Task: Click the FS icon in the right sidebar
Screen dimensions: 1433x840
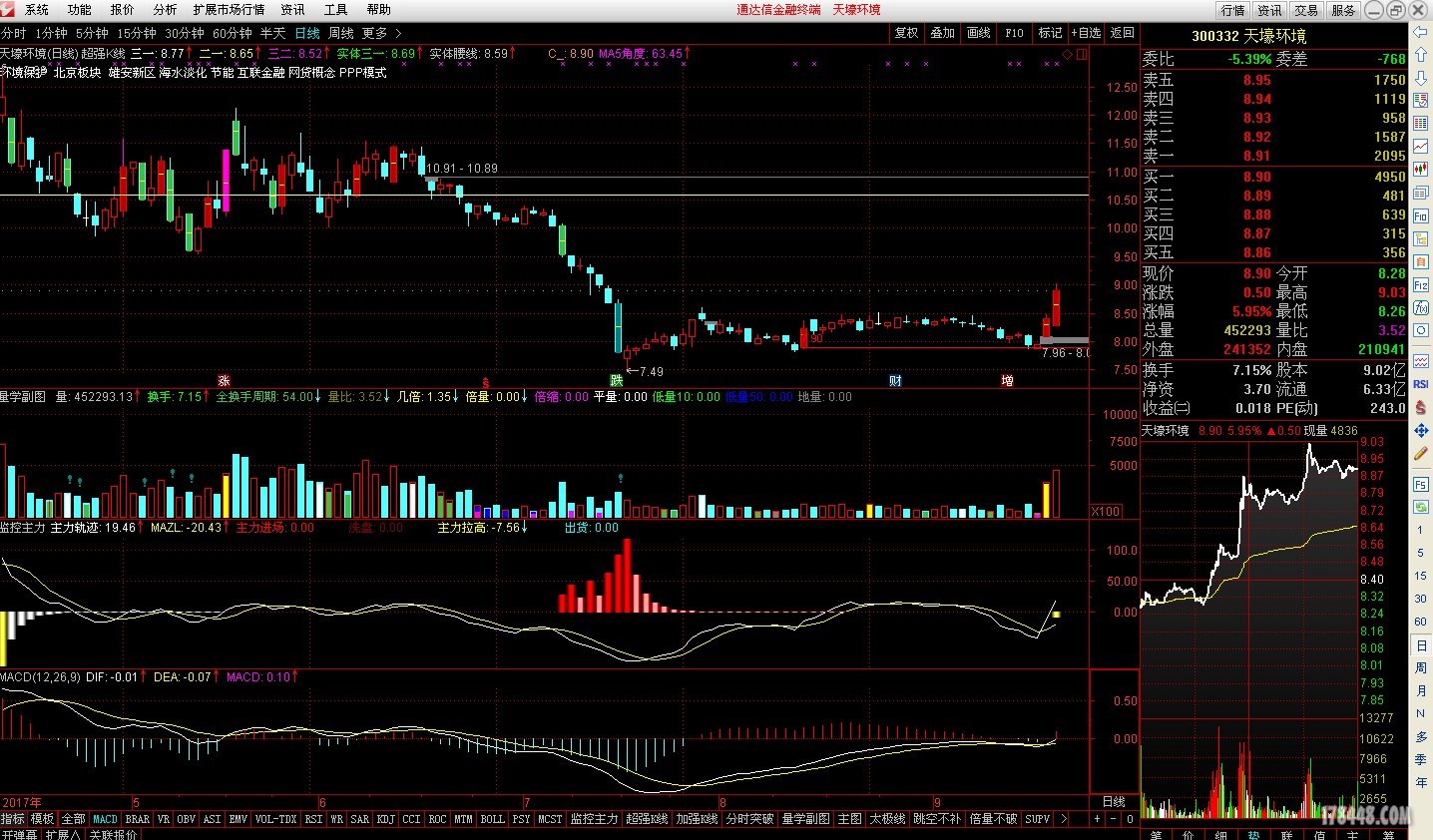Action: pyautogui.click(x=1421, y=484)
